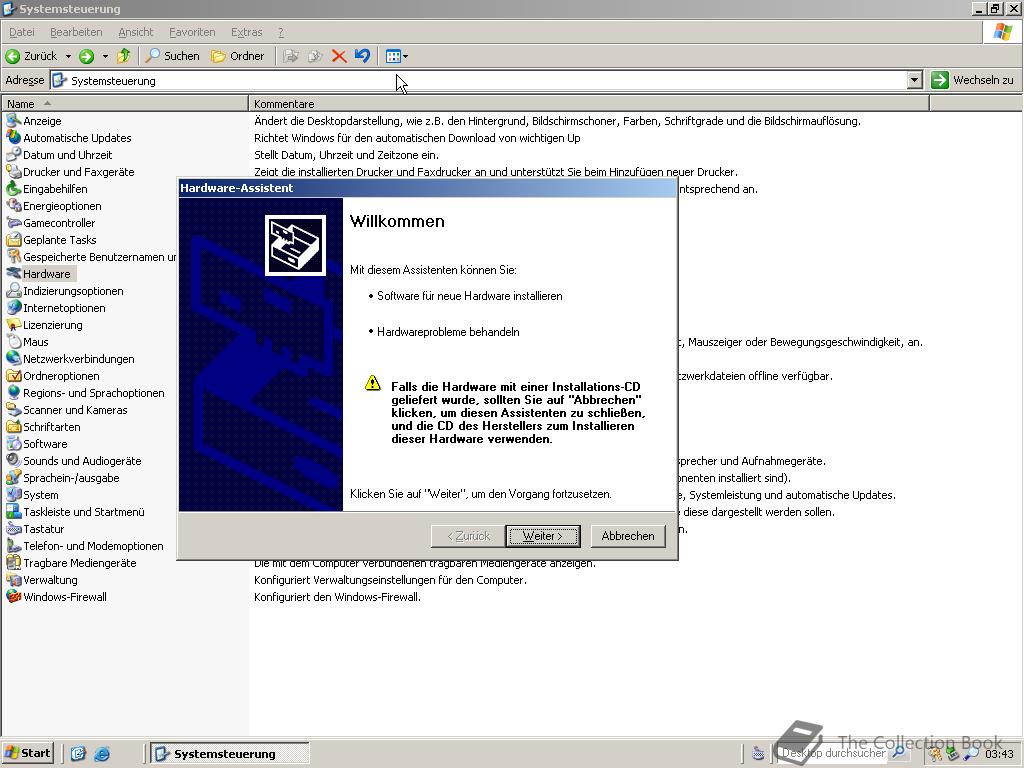Open the address bar dropdown arrow
This screenshot has width=1024, height=768.
914,80
